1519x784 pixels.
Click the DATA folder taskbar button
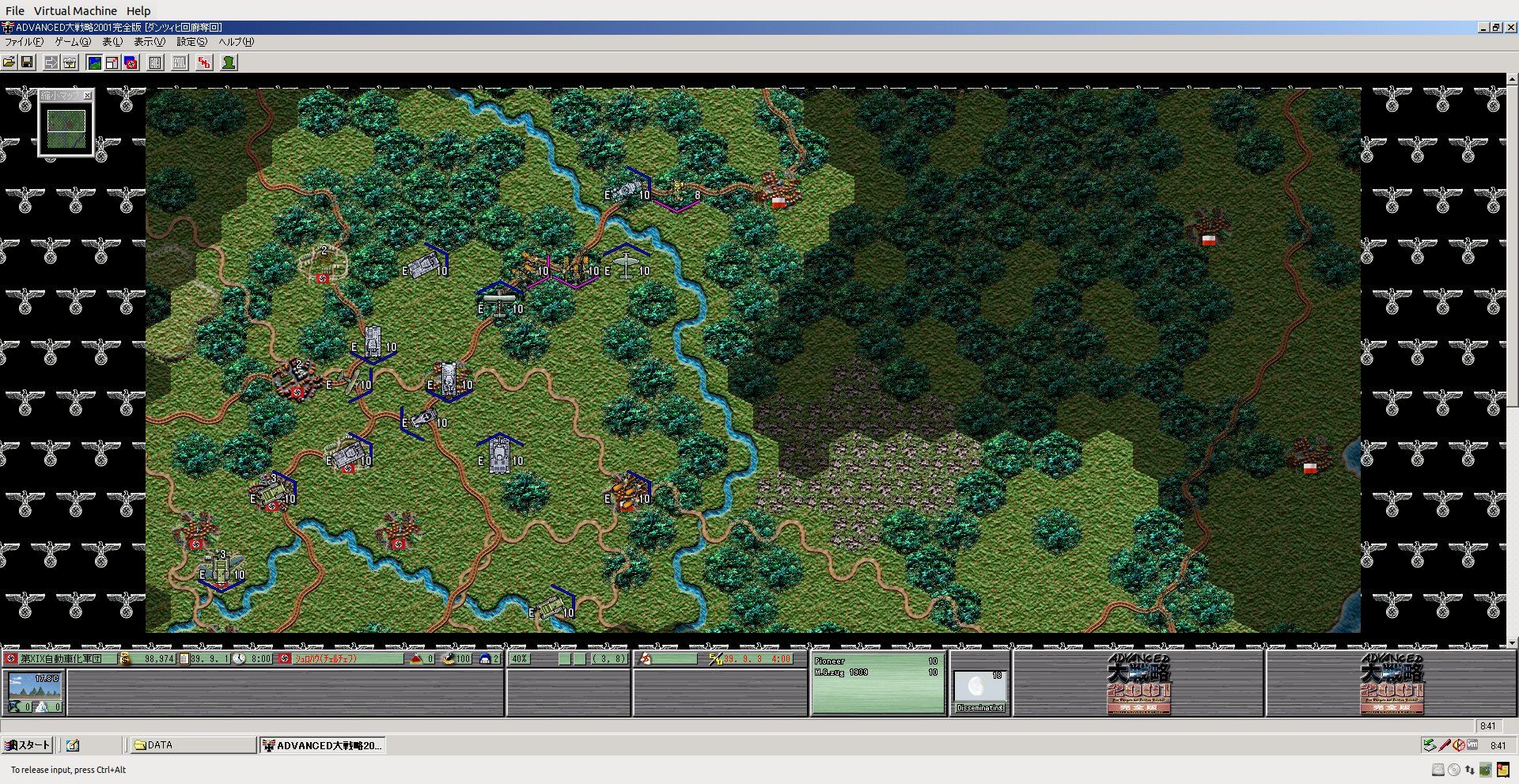click(x=192, y=745)
